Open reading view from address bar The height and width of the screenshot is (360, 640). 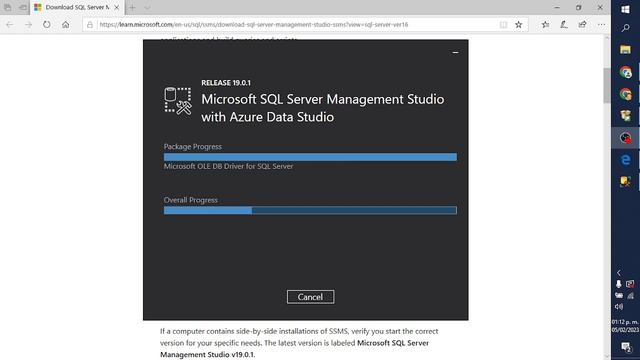coord(503,25)
